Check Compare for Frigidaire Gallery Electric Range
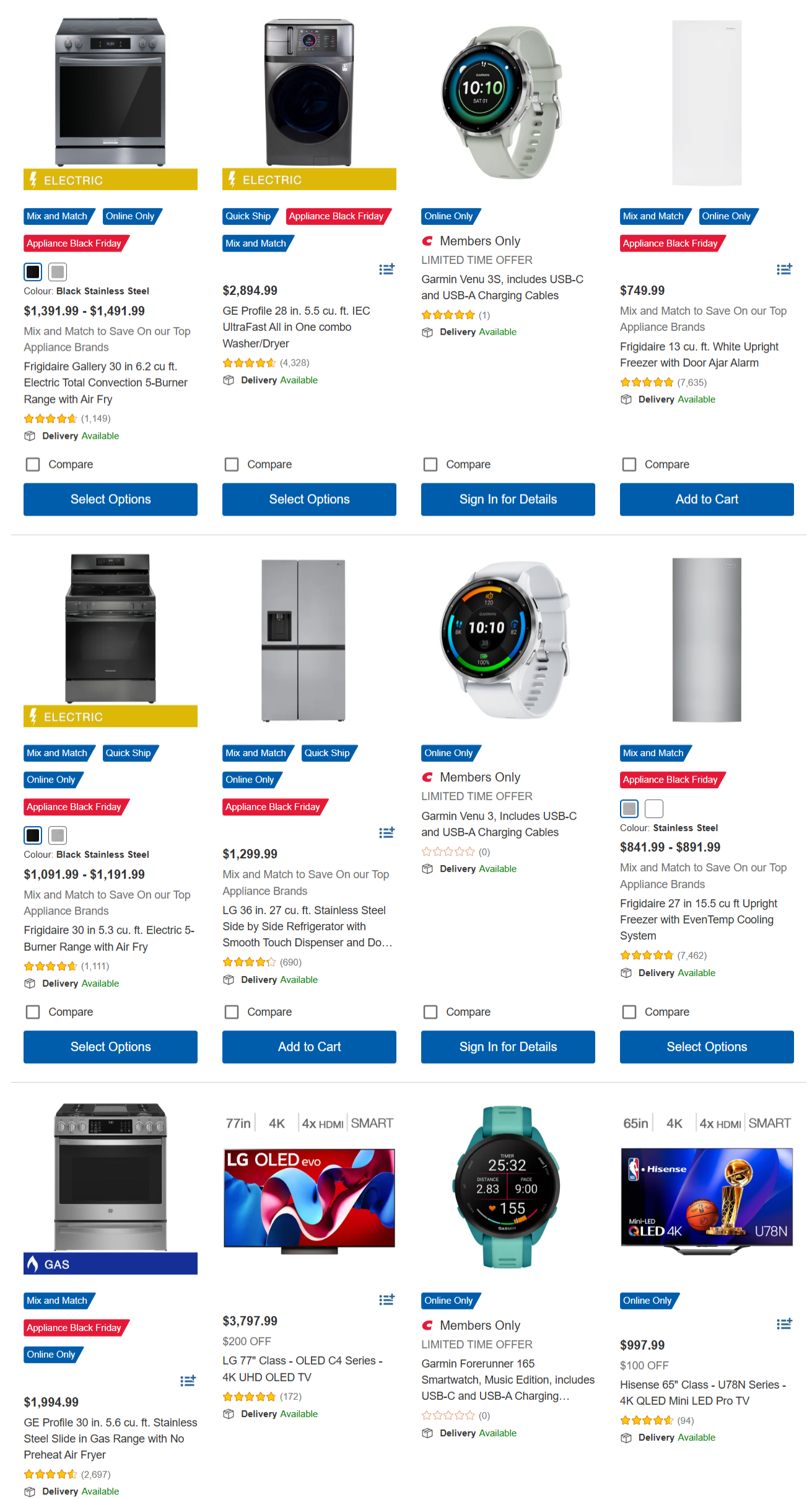 [33, 464]
